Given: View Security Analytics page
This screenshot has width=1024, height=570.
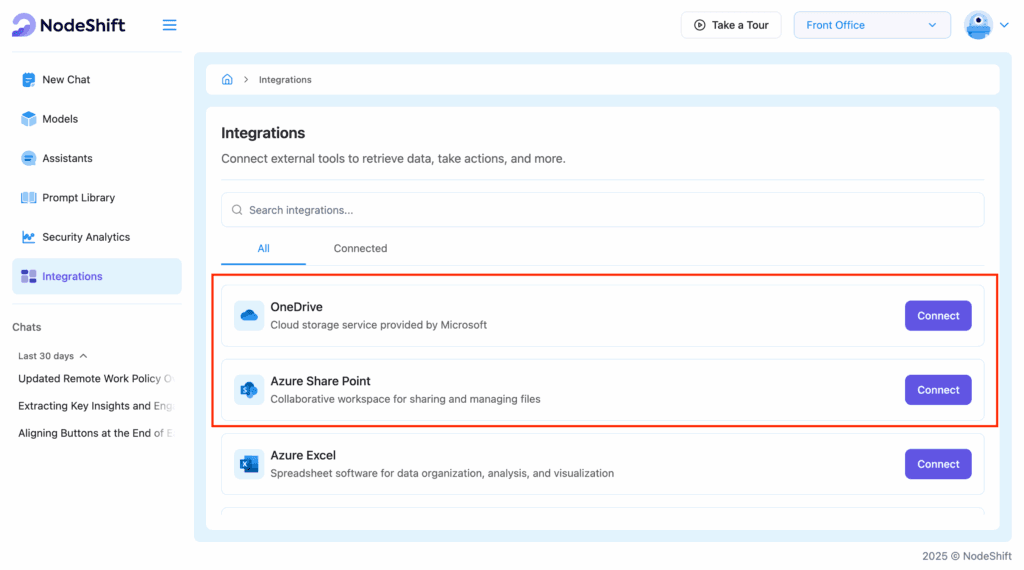Looking at the screenshot, I should point(86,237).
